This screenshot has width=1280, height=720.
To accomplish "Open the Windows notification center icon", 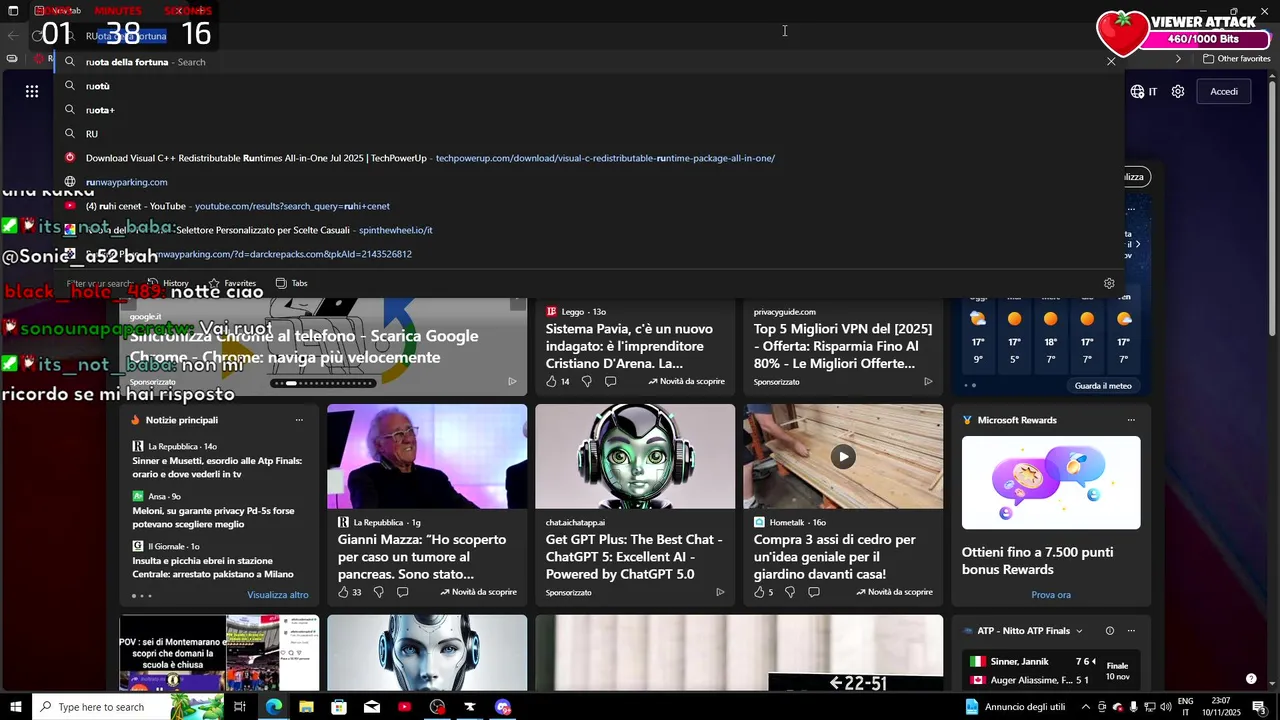I will [1258, 707].
